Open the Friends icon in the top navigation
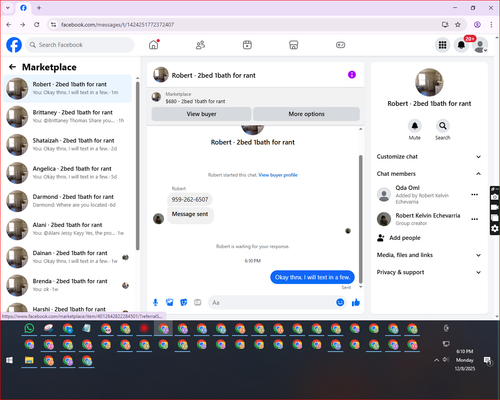This screenshot has width=500, height=400. [x=200, y=45]
